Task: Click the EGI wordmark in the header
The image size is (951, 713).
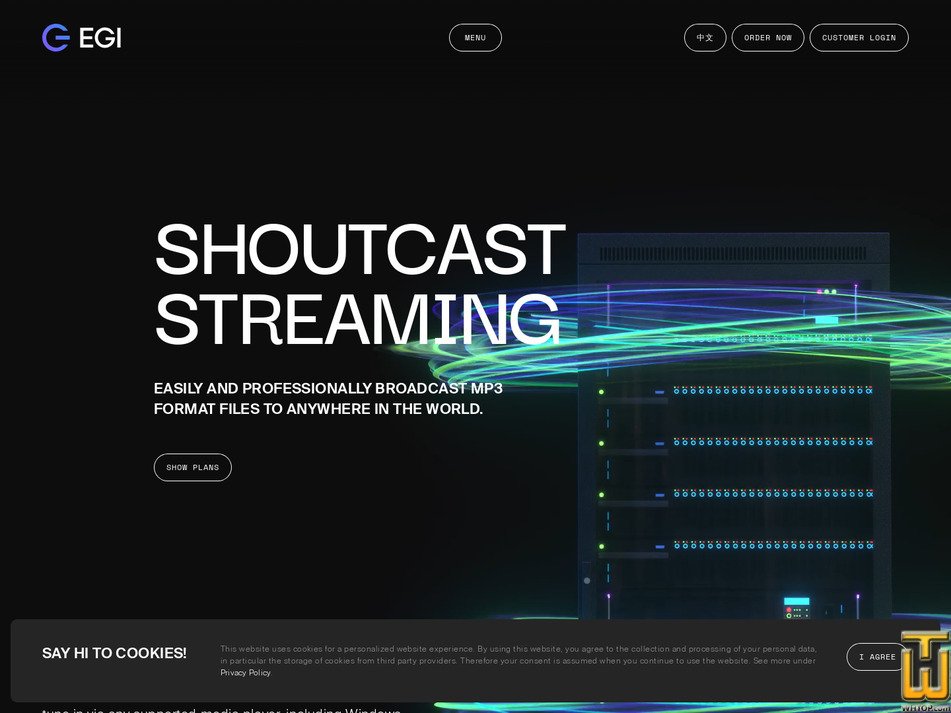Action: coord(99,38)
